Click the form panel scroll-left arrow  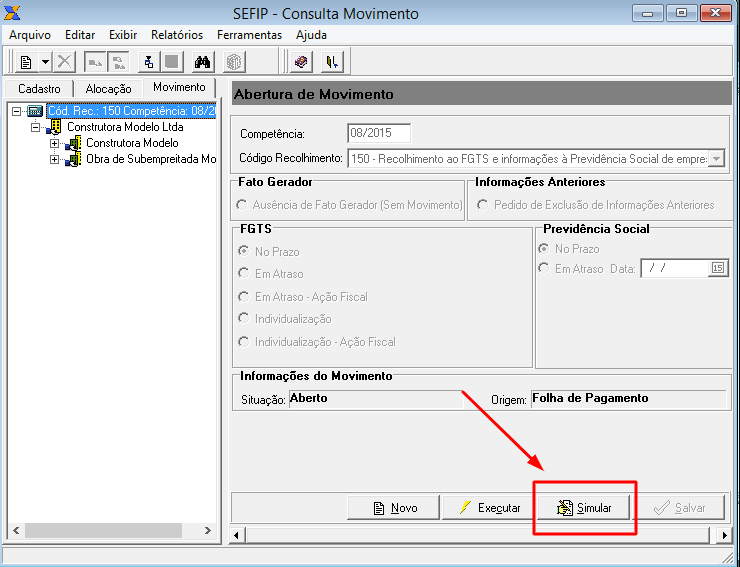[x=236, y=535]
